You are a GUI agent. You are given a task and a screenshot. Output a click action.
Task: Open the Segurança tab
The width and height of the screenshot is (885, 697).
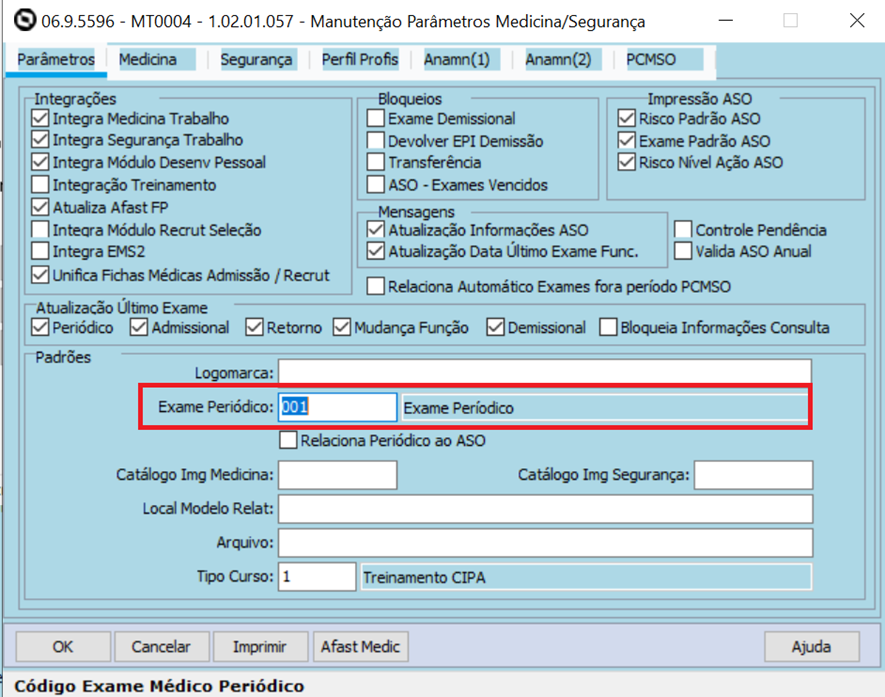(x=256, y=59)
